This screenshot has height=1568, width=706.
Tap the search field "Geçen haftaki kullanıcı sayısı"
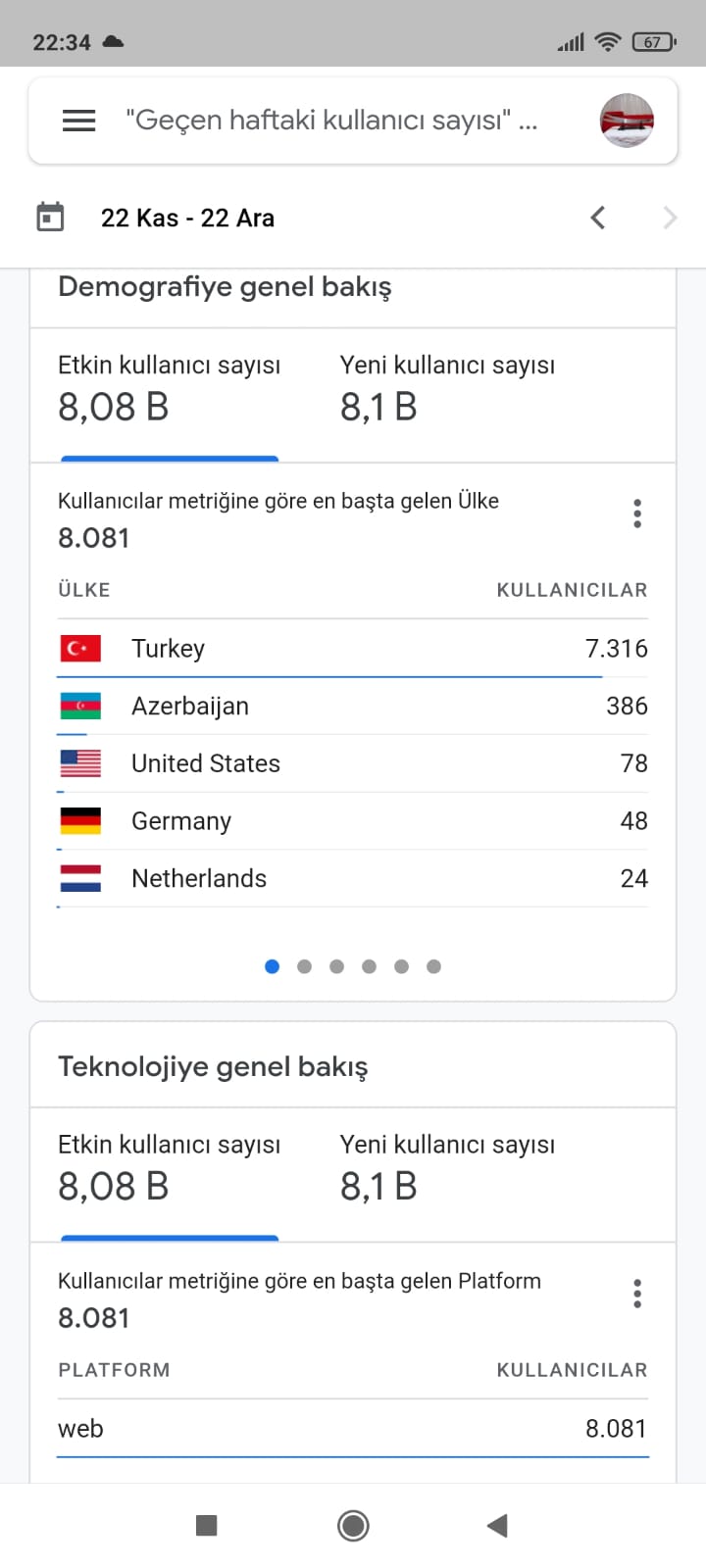click(x=331, y=121)
